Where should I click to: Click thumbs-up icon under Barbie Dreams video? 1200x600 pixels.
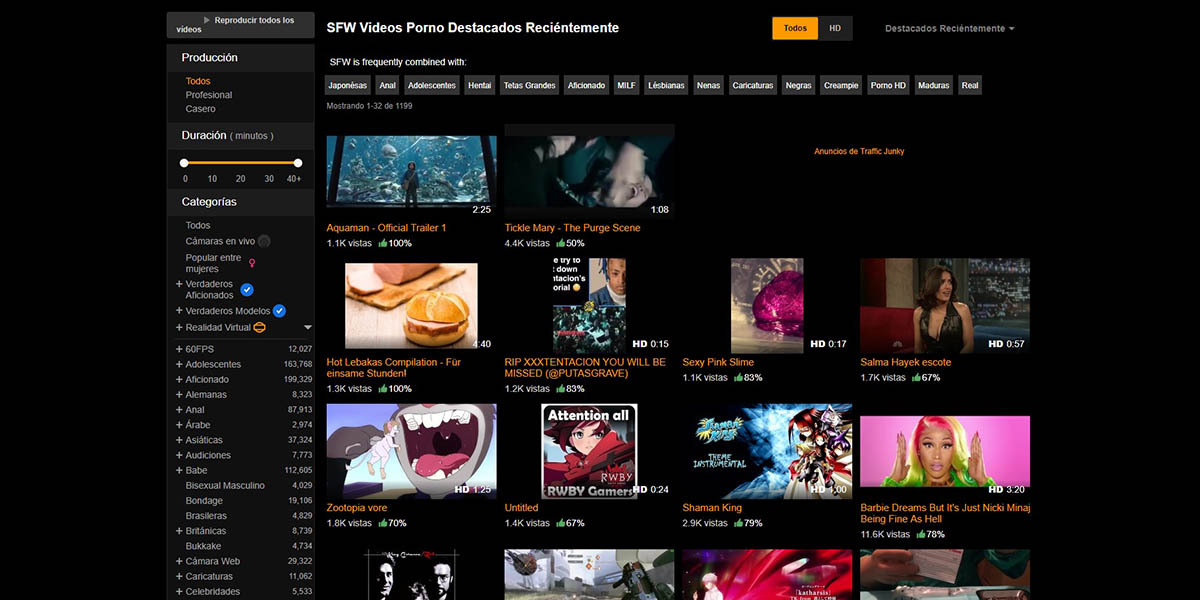[923, 535]
